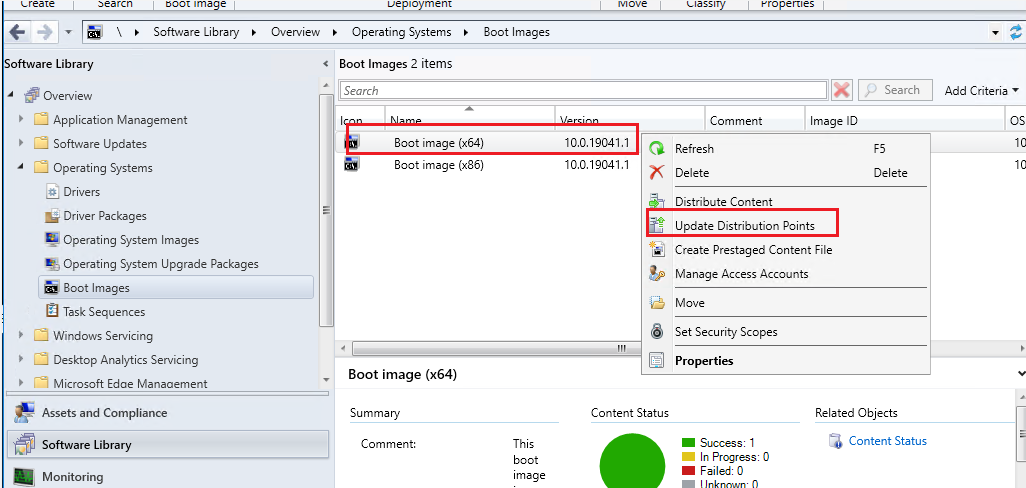Open the address bar dropdown arrow

[996, 32]
